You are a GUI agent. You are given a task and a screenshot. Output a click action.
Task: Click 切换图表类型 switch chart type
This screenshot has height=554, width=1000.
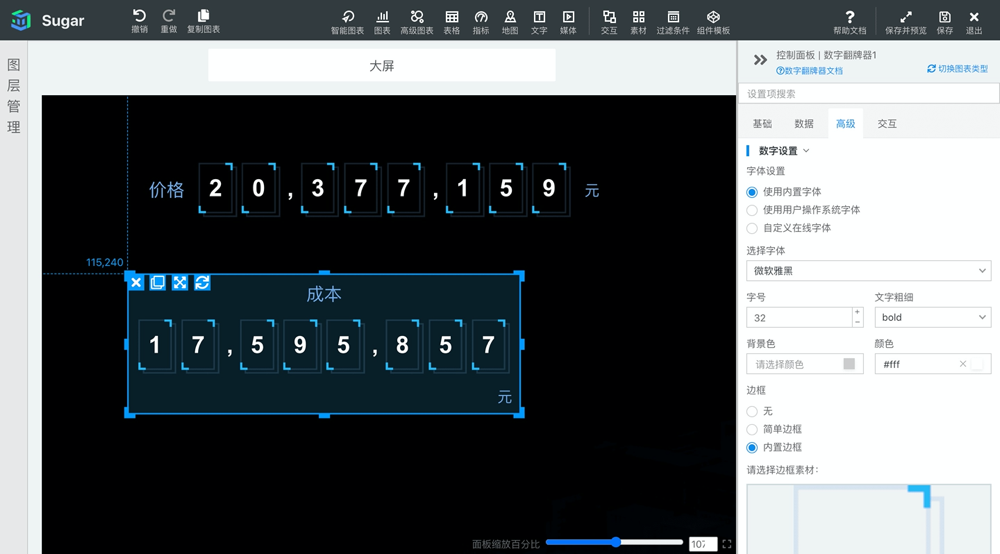(x=957, y=68)
